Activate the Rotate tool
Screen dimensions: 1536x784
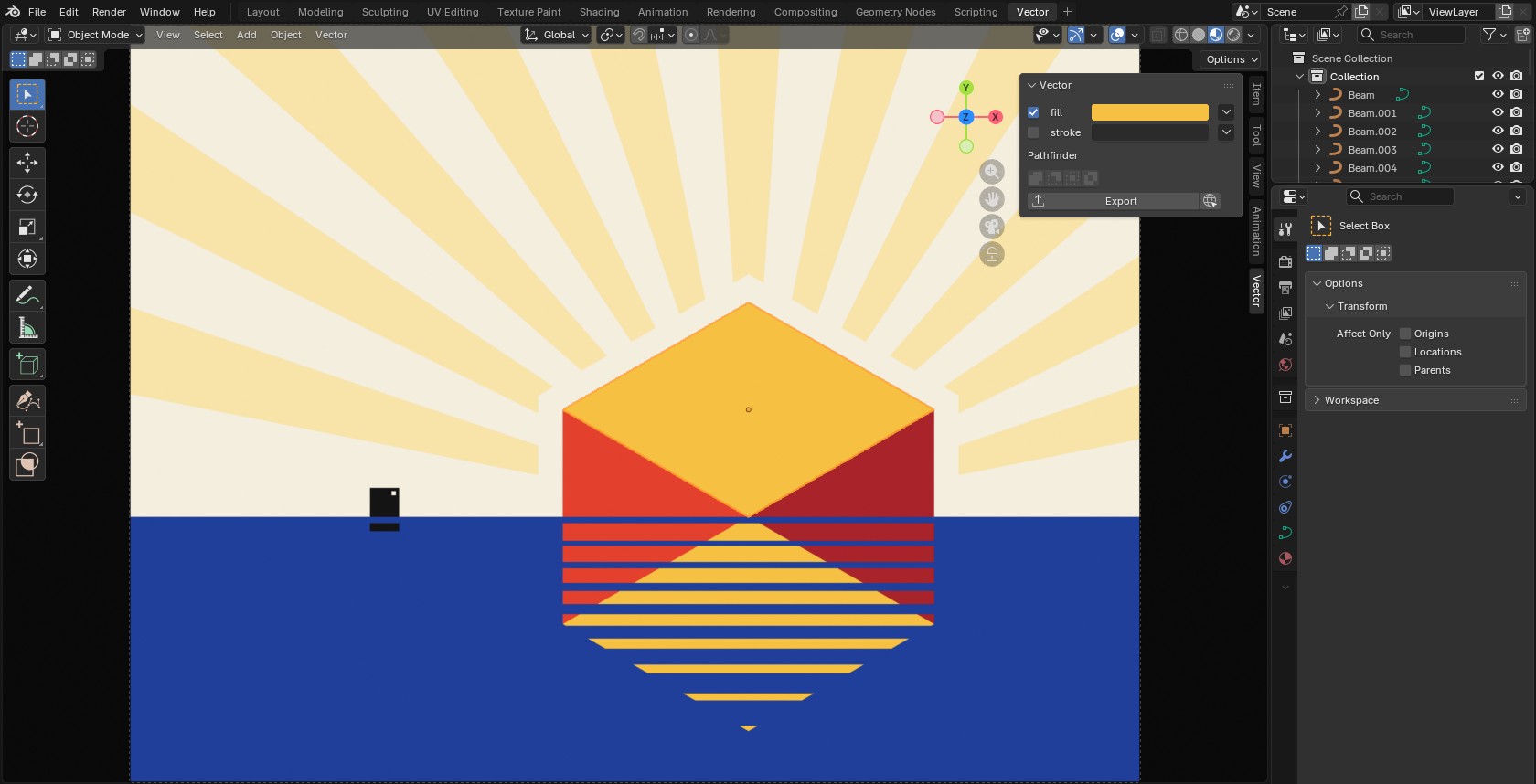27,195
